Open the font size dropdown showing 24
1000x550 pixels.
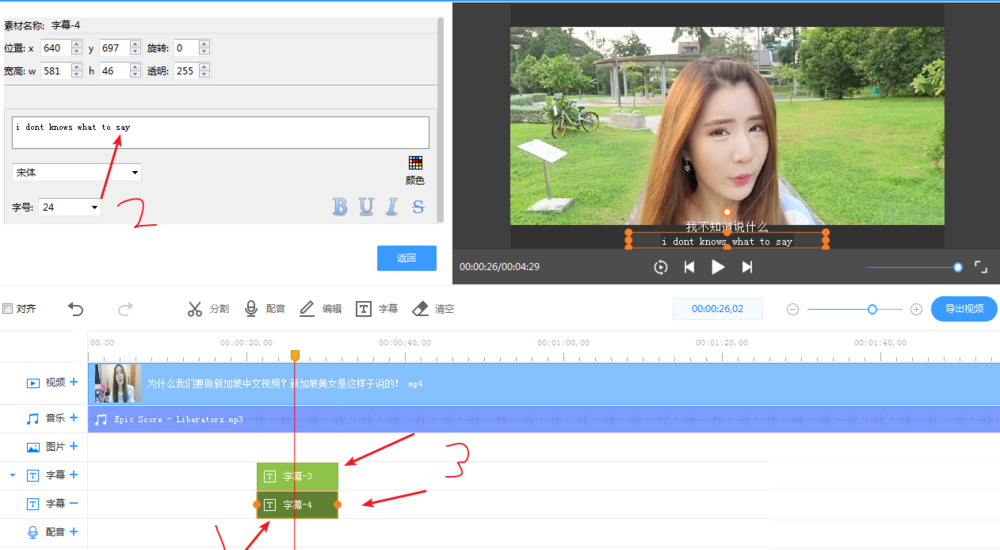click(x=69, y=207)
